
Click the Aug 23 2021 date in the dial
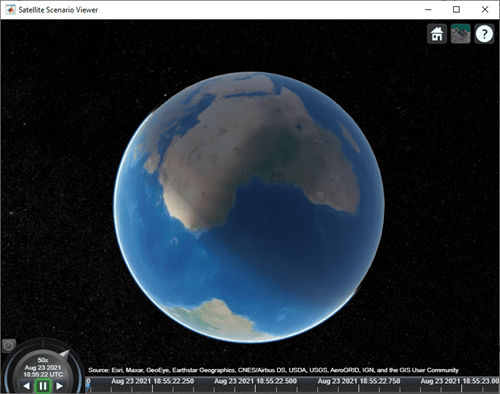pyautogui.click(x=43, y=368)
